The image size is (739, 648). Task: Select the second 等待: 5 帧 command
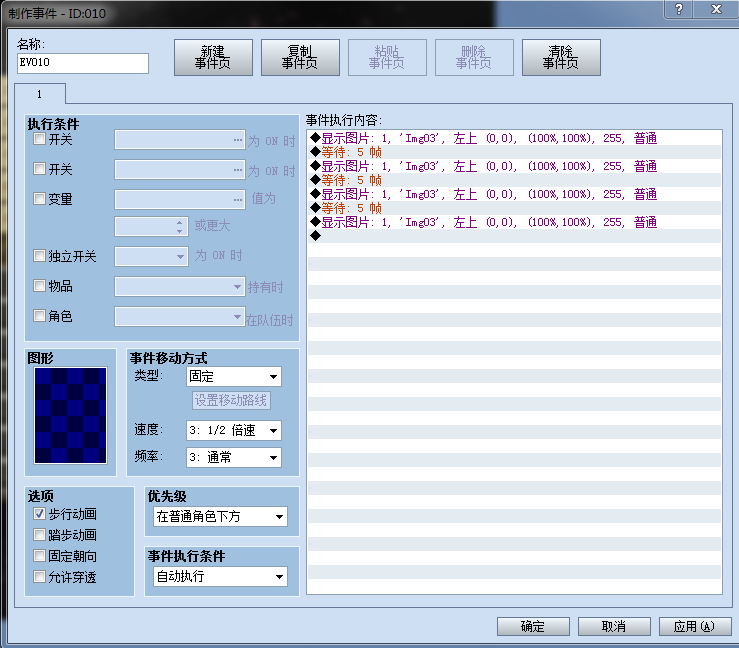point(515,180)
